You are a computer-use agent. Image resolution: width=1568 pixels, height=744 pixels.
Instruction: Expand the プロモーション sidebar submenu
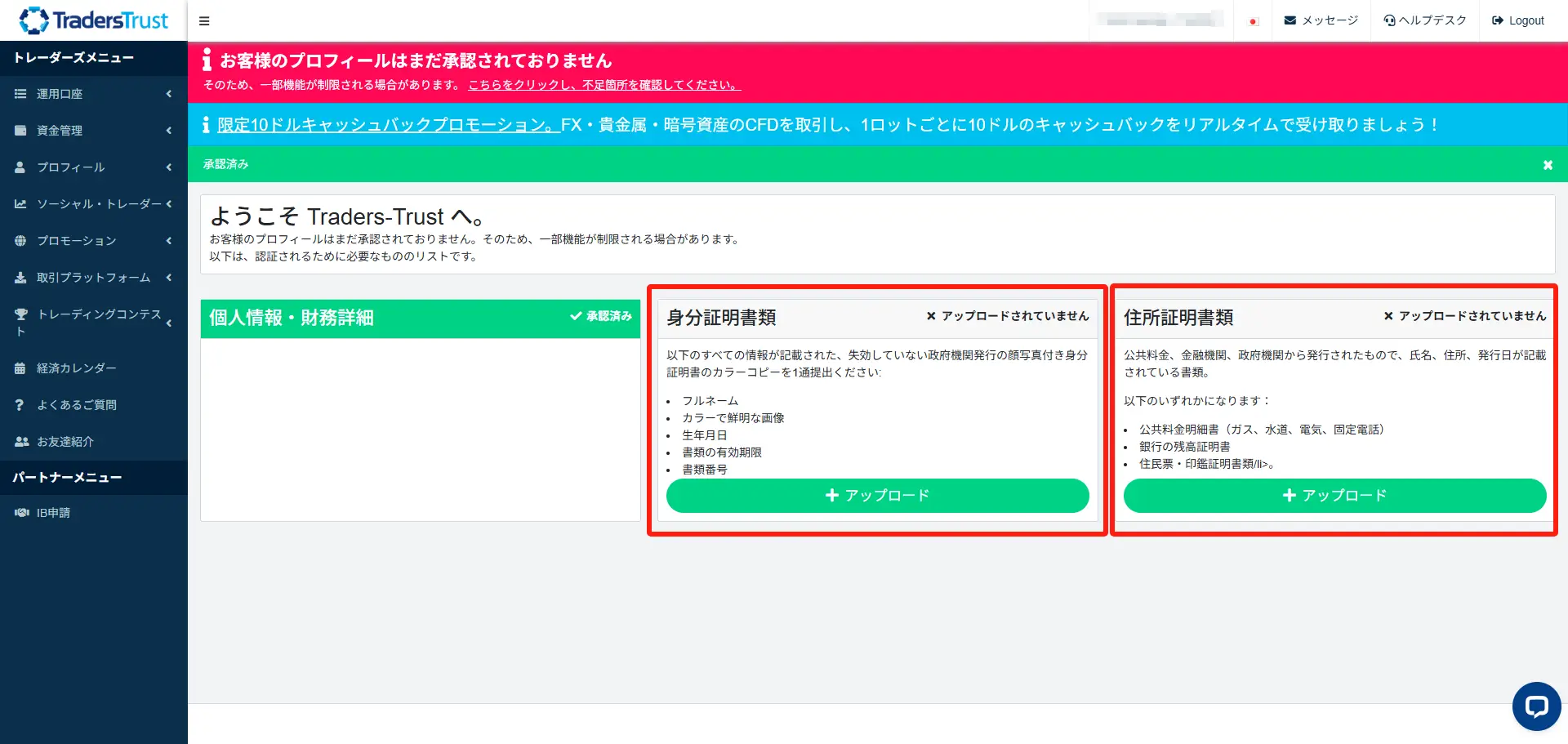93,241
